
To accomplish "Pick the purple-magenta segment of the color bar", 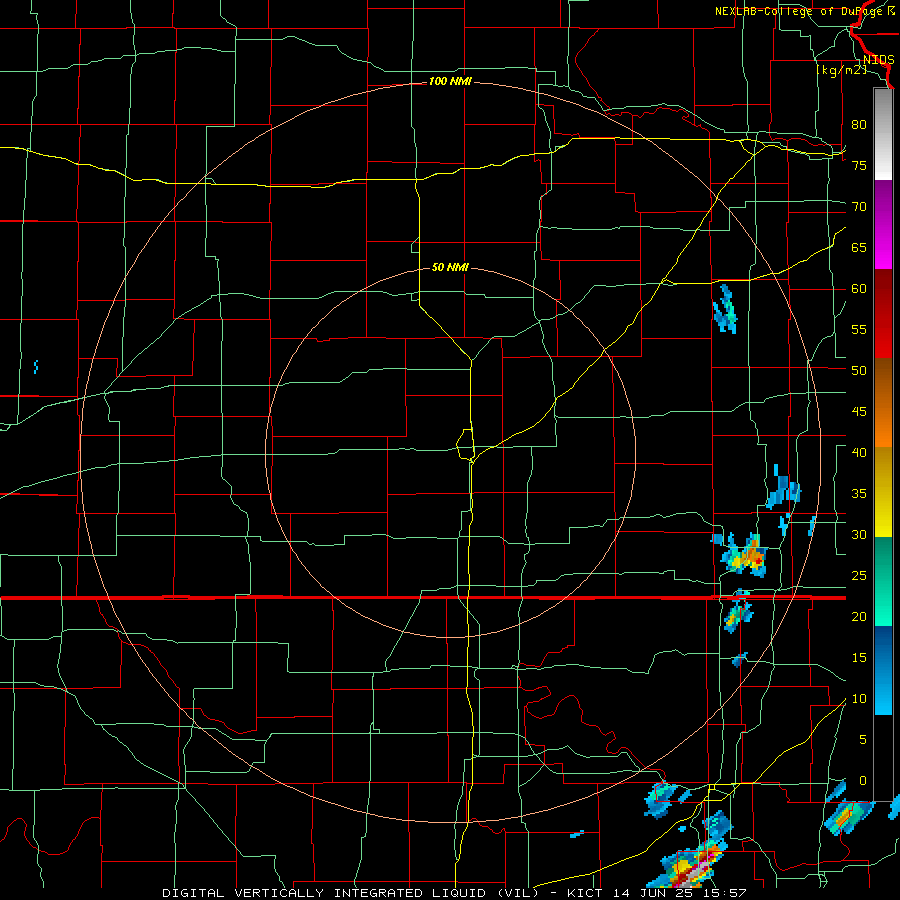I will click(883, 225).
